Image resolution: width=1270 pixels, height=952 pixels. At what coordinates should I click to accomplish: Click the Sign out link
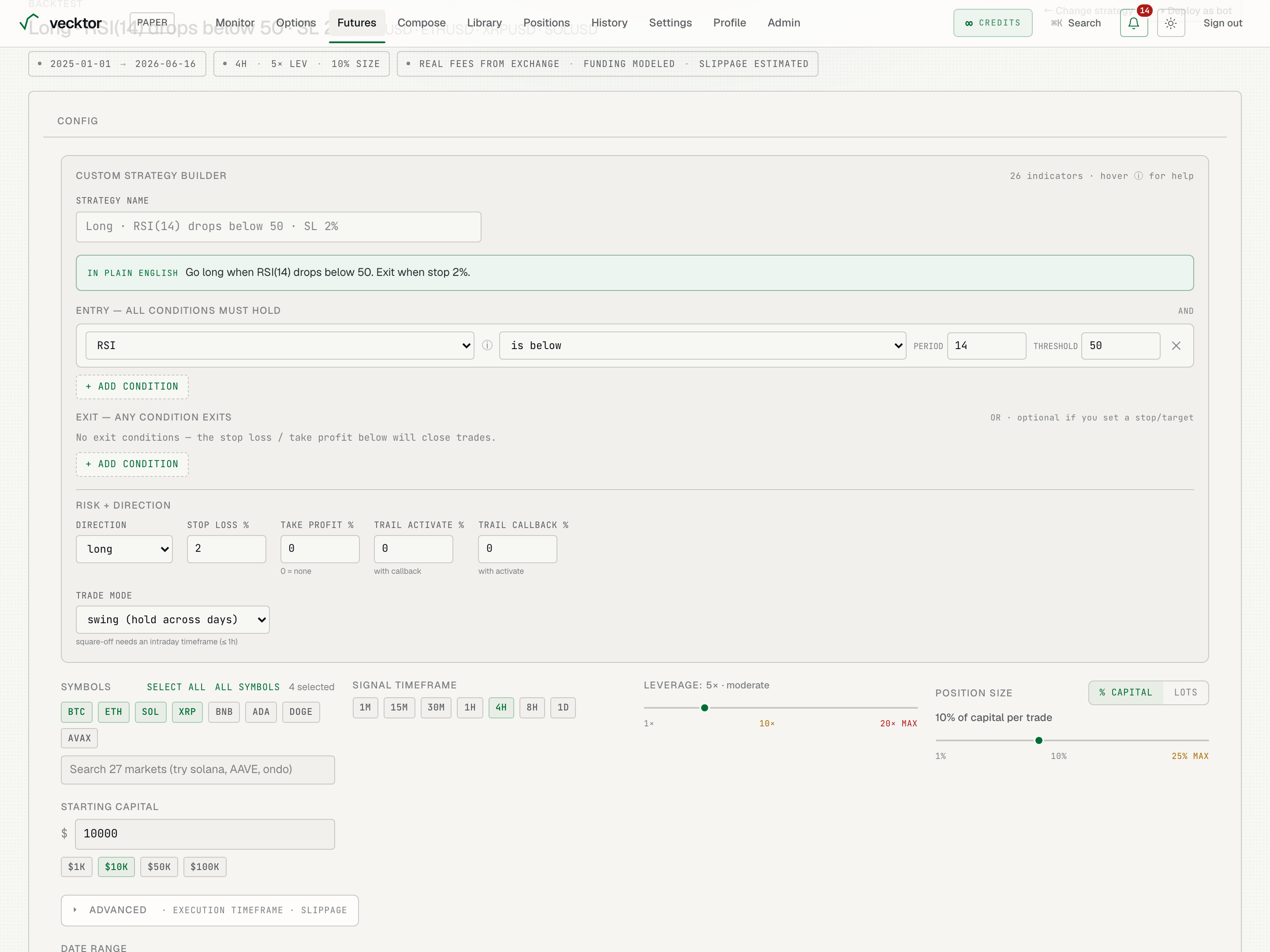[x=1222, y=23]
